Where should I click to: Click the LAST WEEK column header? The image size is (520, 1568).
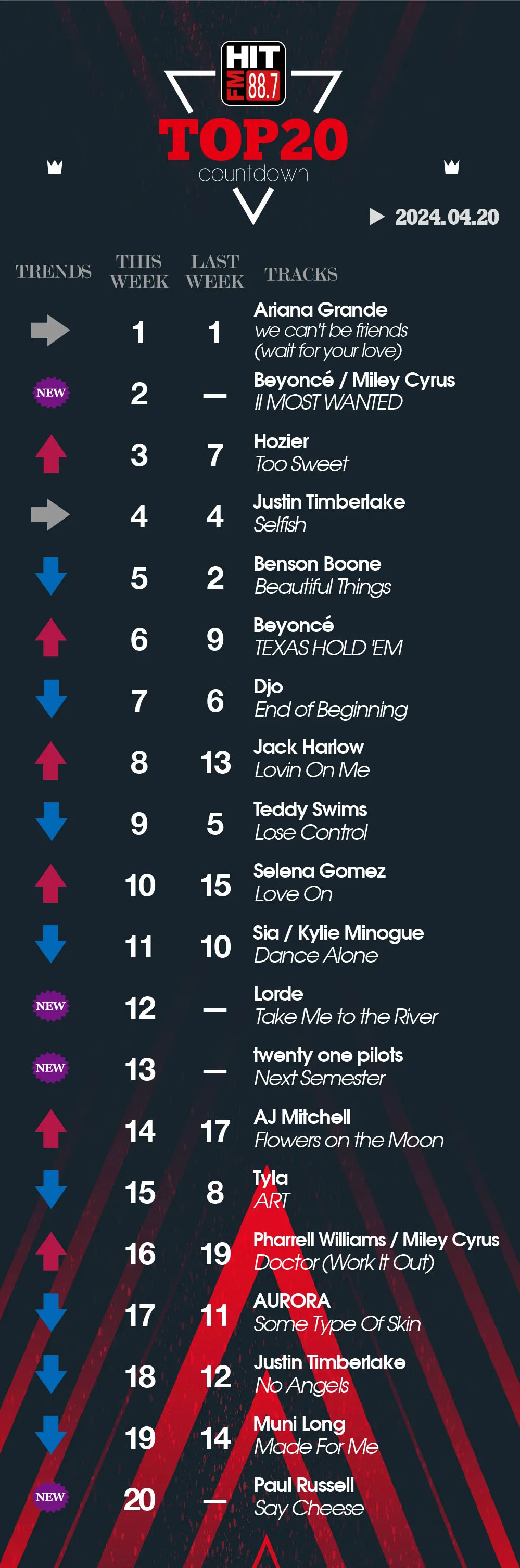pos(215,271)
